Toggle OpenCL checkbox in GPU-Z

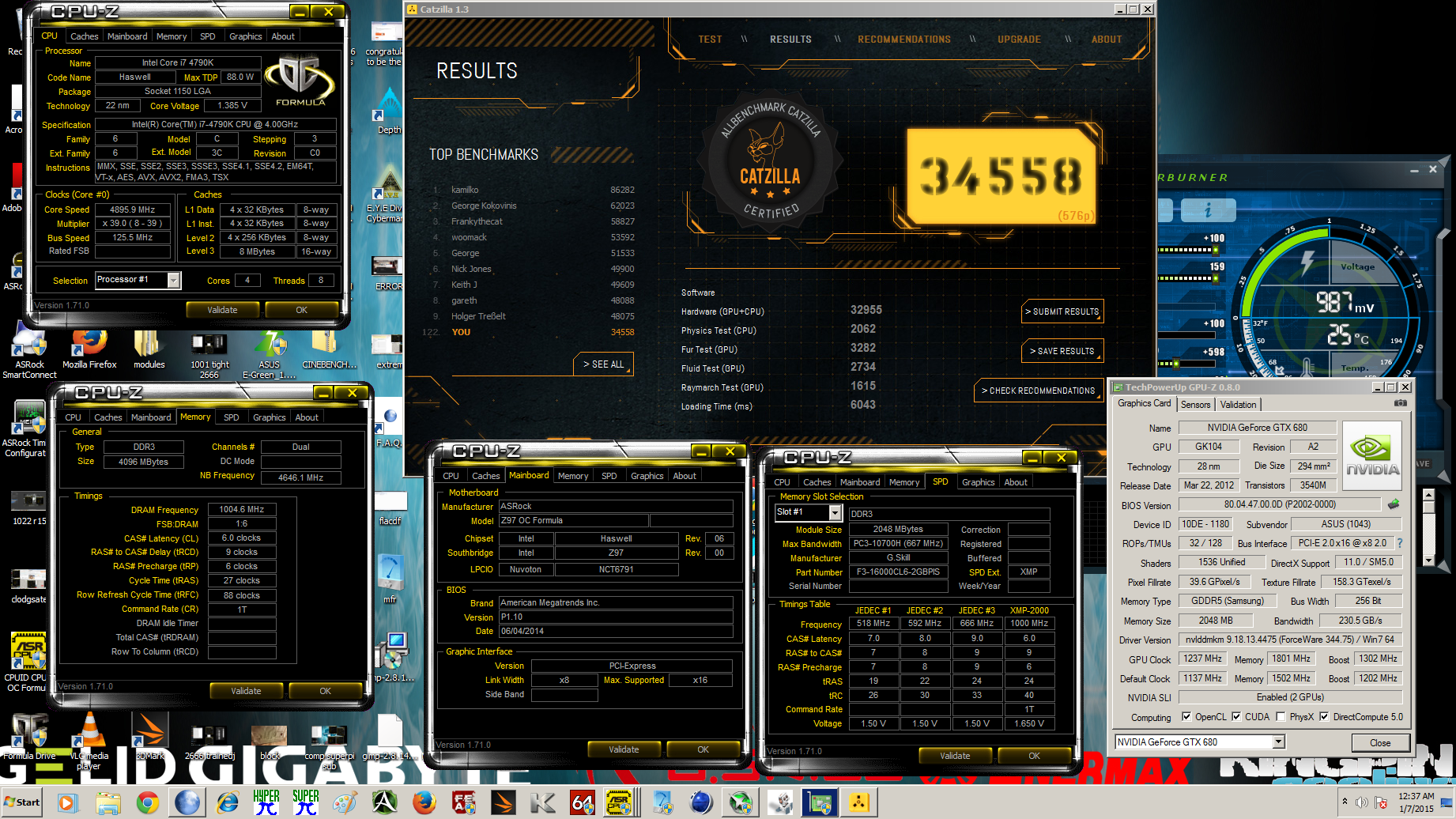pos(1186,717)
